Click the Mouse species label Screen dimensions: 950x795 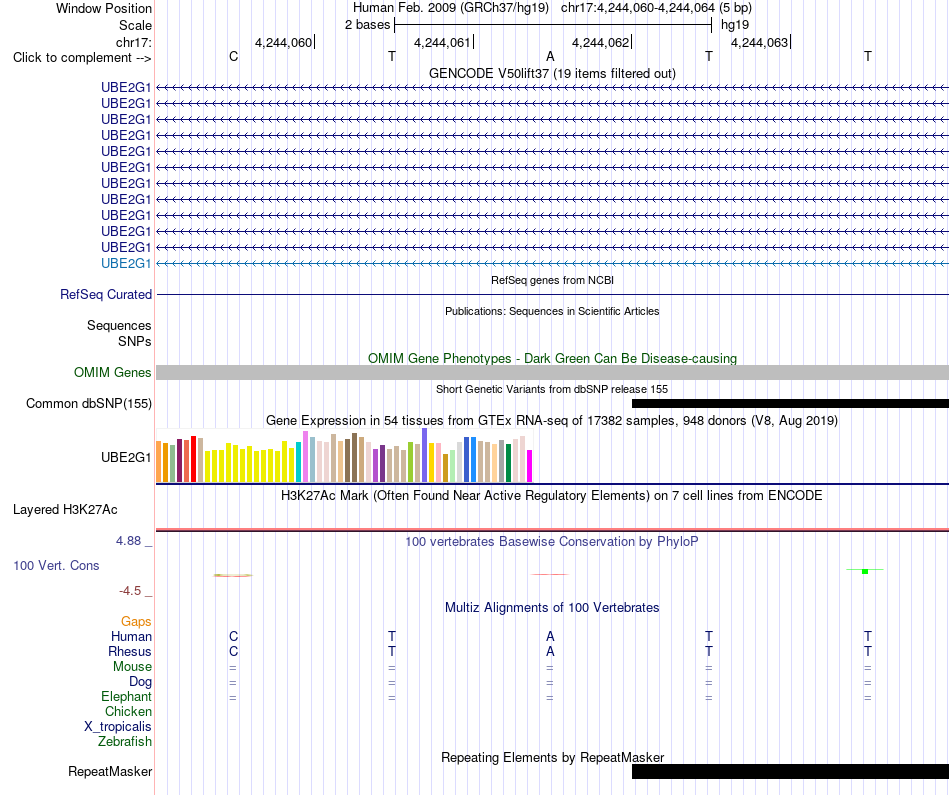click(132, 667)
